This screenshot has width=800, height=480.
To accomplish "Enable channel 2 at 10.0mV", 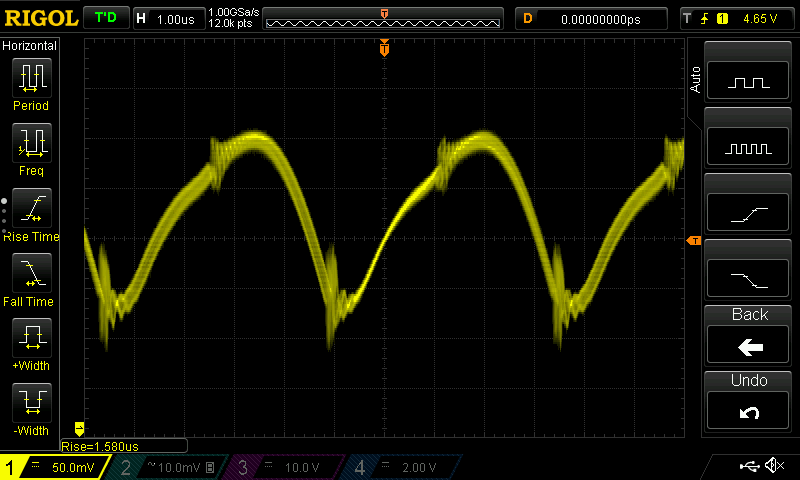I will [x=168, y=467].
